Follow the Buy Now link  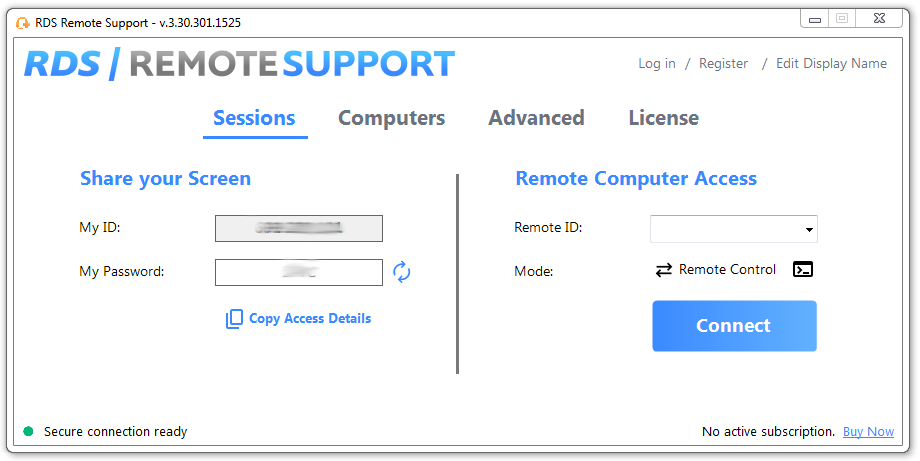[868, 432]
